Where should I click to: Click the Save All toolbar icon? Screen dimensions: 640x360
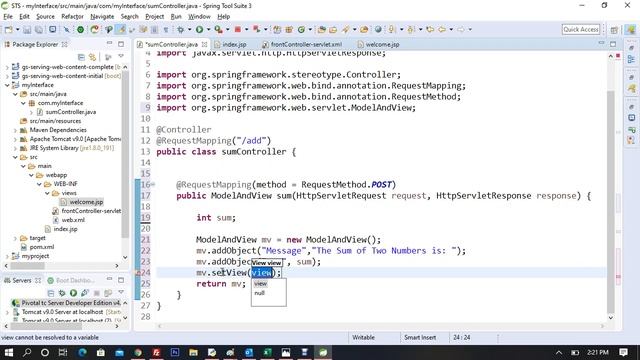point(39,29)
